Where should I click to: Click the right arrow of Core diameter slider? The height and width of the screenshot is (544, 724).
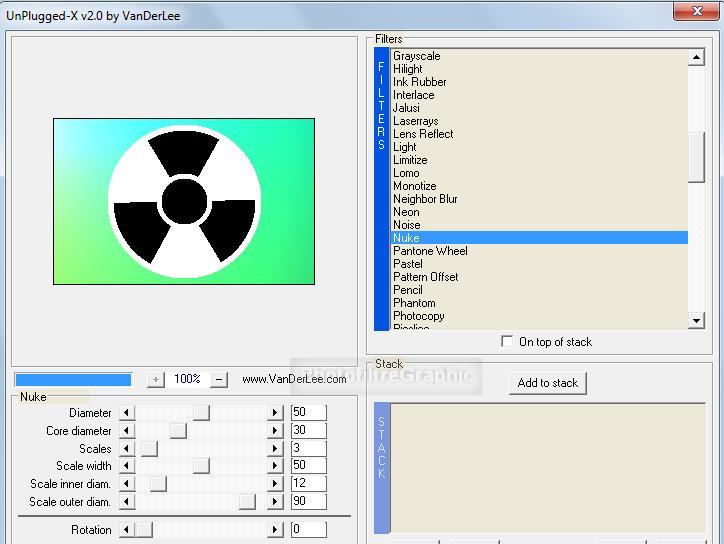click(x=275, y=430)
